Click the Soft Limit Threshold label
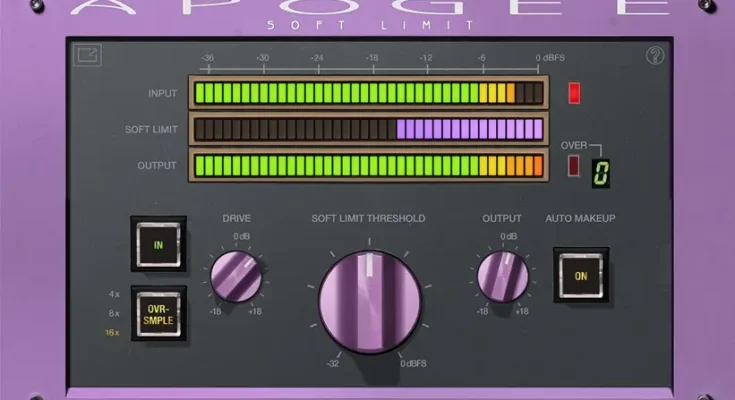This screenshot has height=400, width=735. coord(367,218)
